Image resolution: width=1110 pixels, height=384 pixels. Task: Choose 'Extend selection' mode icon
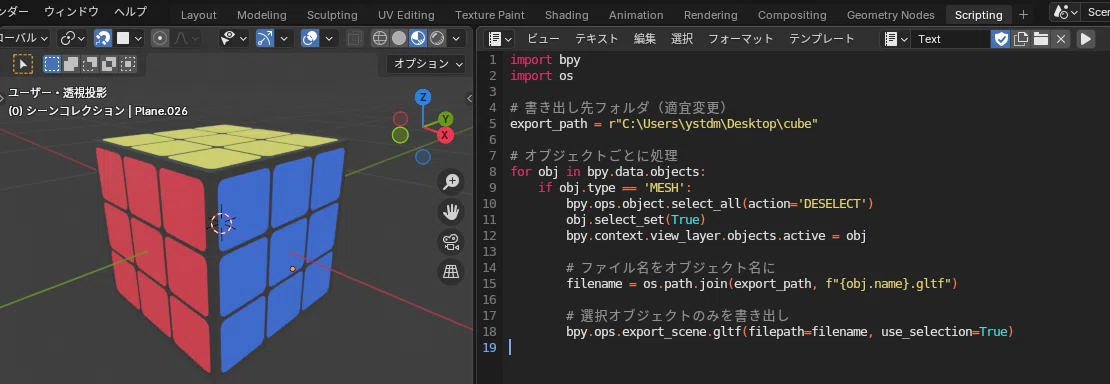71,64
